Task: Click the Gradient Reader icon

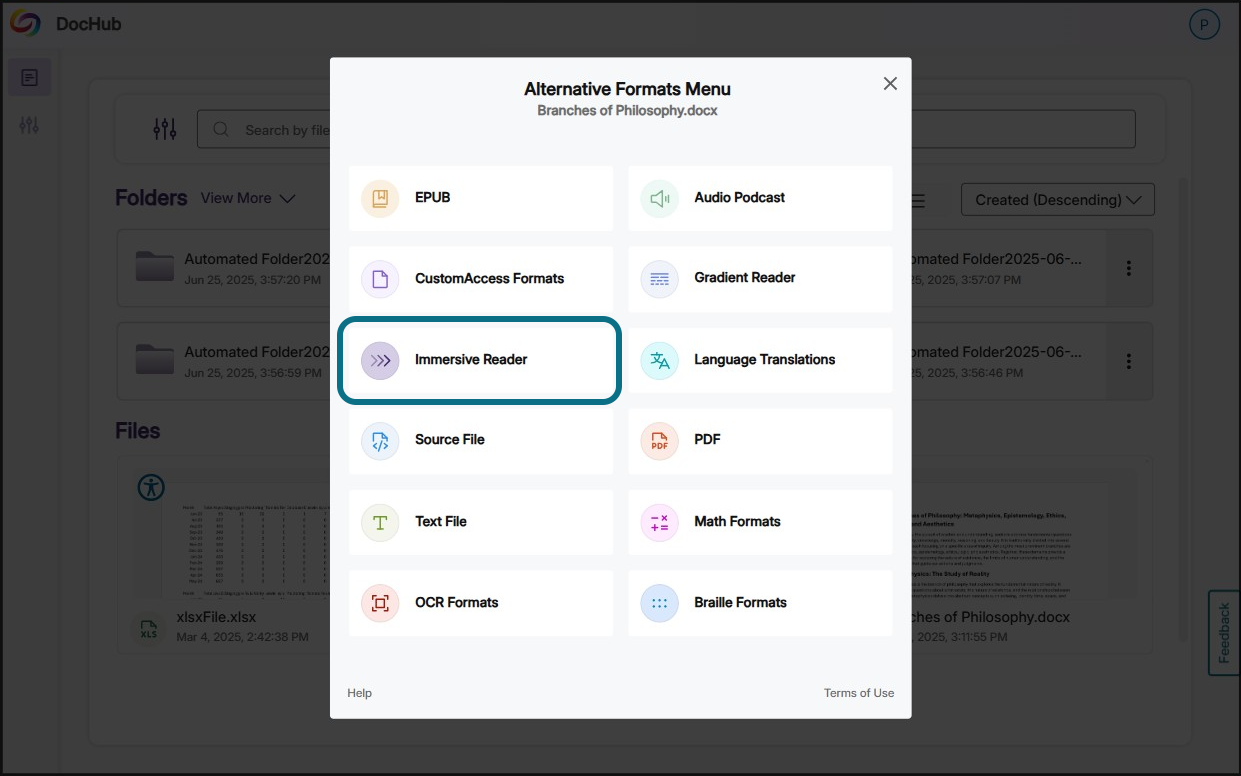Action: [x=658, y=279]
